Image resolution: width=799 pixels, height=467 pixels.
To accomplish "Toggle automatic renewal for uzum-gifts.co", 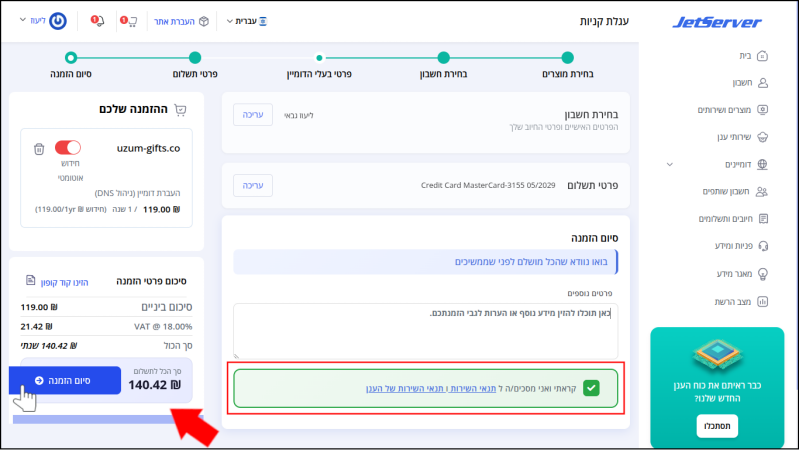I will [x=68, y=148].
